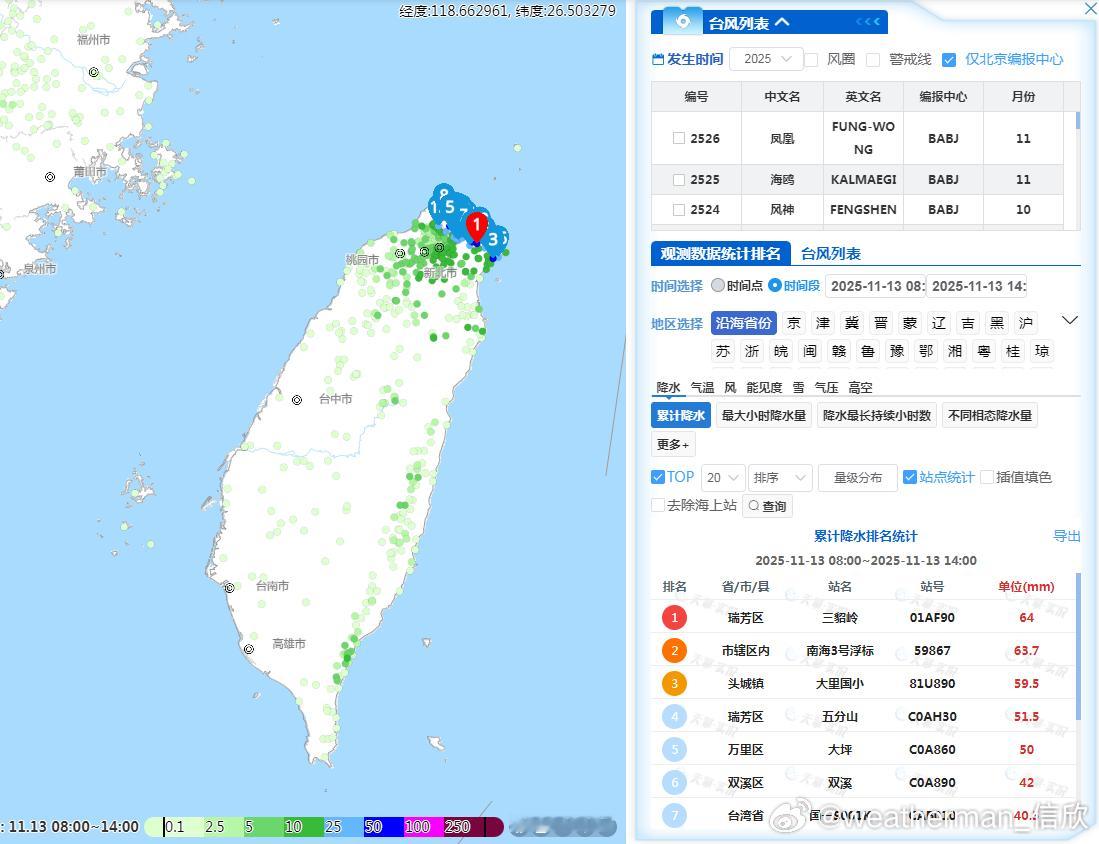Enable the 警戒线 checkbox
The image size is (1099, 844).
point(873,60)
